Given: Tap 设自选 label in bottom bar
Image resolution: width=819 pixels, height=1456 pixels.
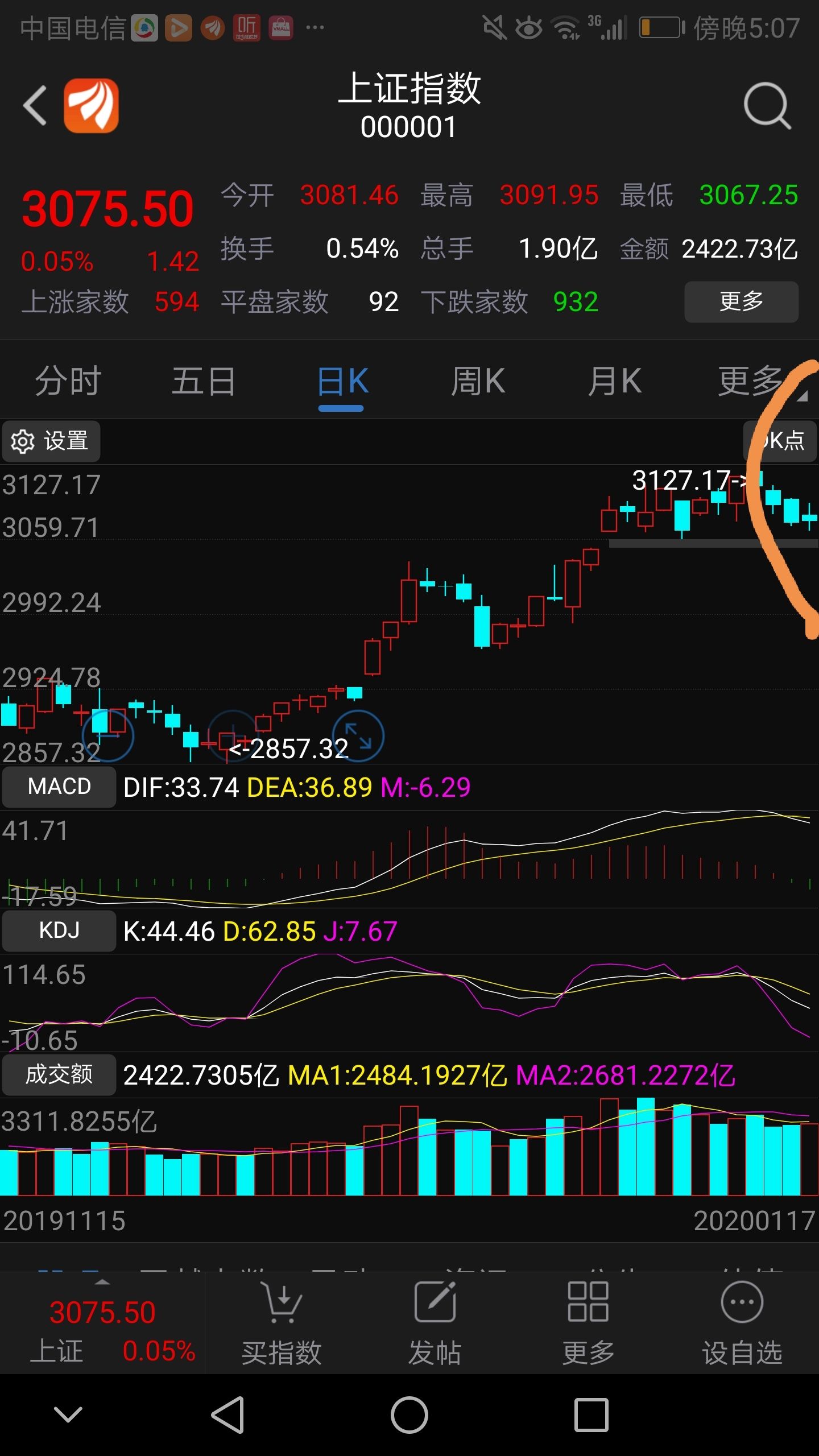Looking at the screenshot, I should (742, 1352).
